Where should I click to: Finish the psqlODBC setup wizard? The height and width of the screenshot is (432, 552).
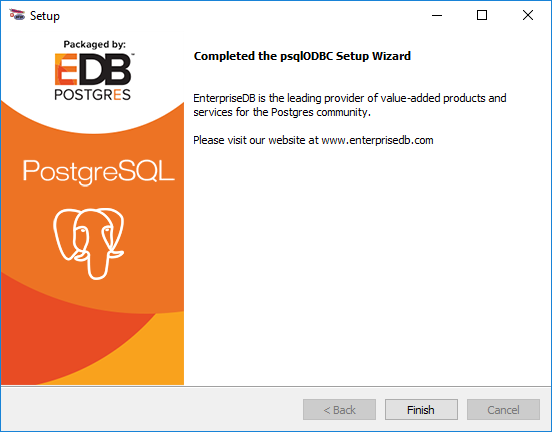tap(421, 409)
